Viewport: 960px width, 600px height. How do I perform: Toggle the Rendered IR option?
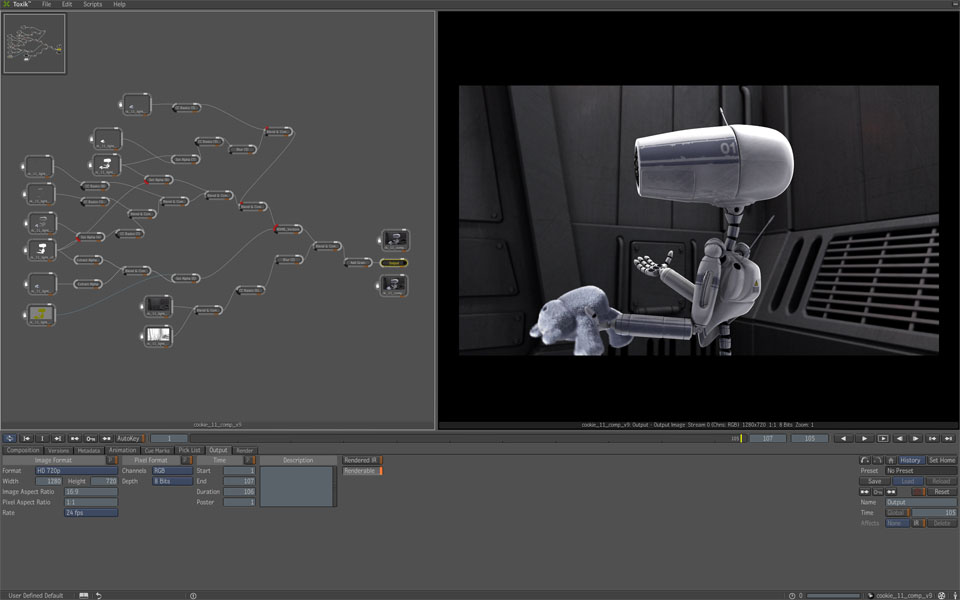pyautogui.click(x=362, y=460)
